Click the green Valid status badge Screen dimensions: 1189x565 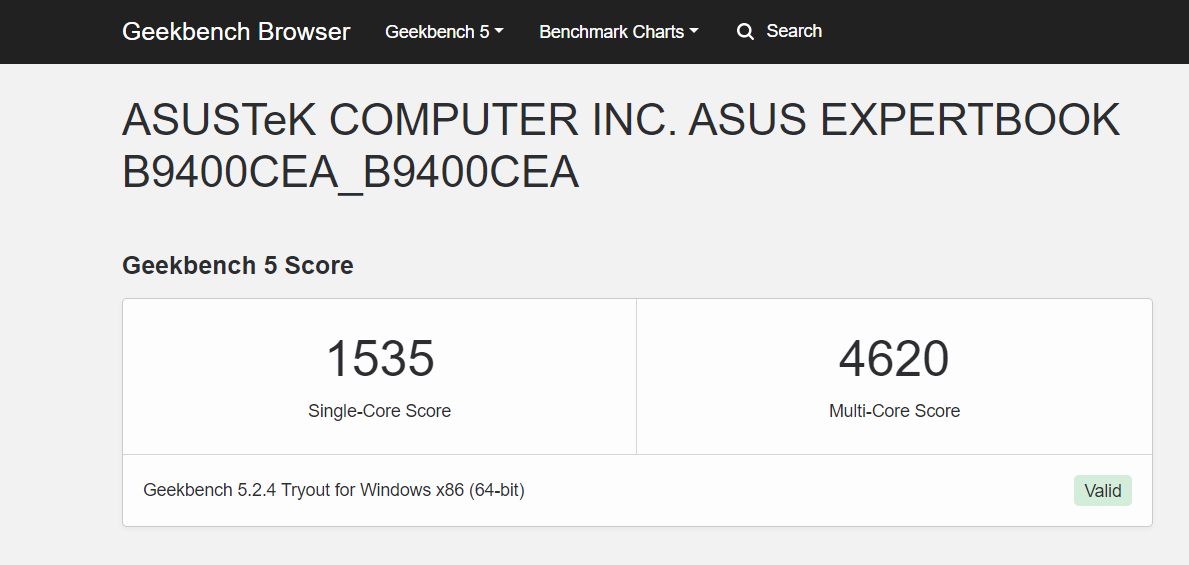click(1103, 491)
